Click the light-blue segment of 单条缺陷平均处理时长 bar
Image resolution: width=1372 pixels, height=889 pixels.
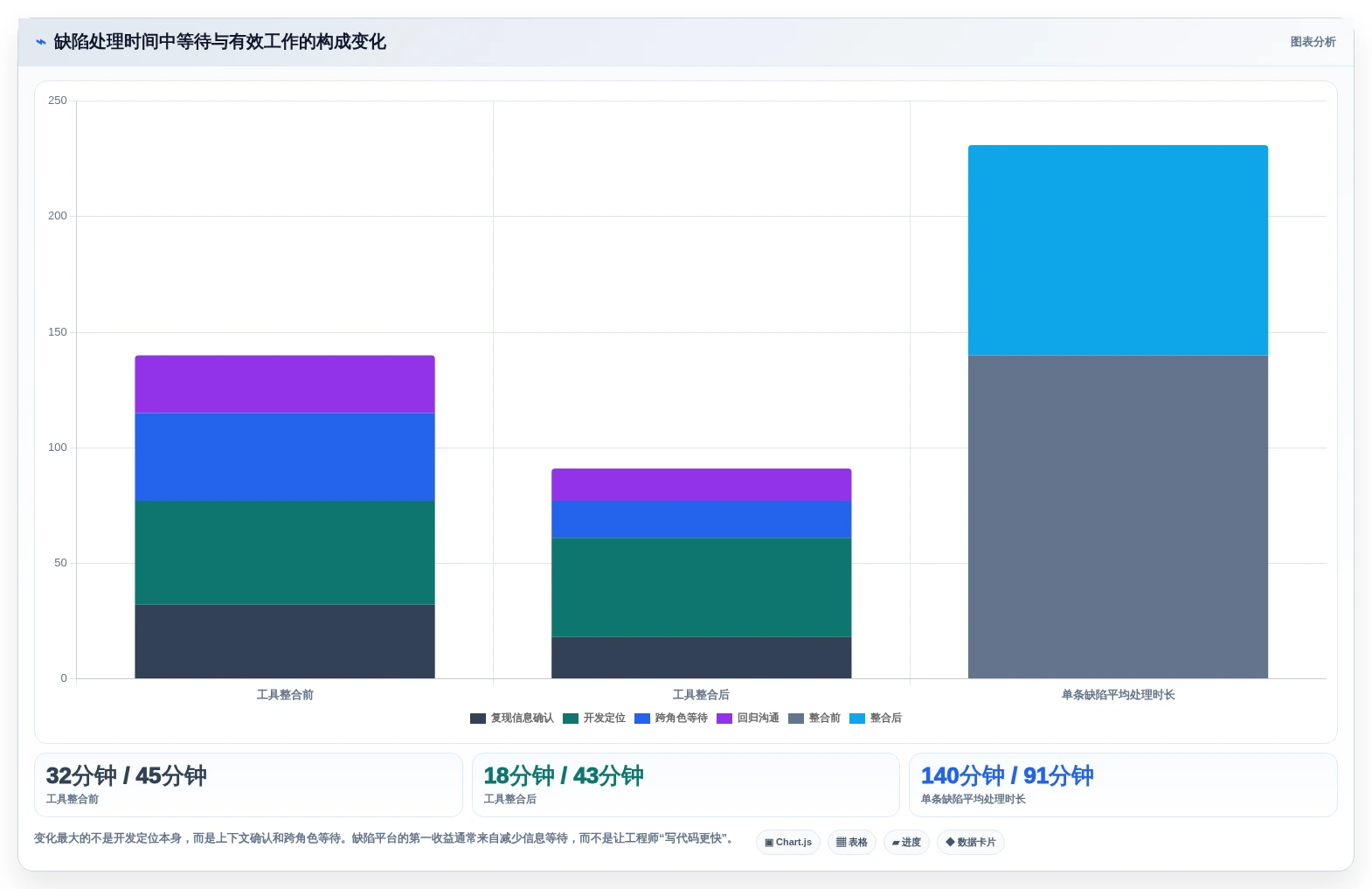pyautogui.click(x=1119, y=250)
